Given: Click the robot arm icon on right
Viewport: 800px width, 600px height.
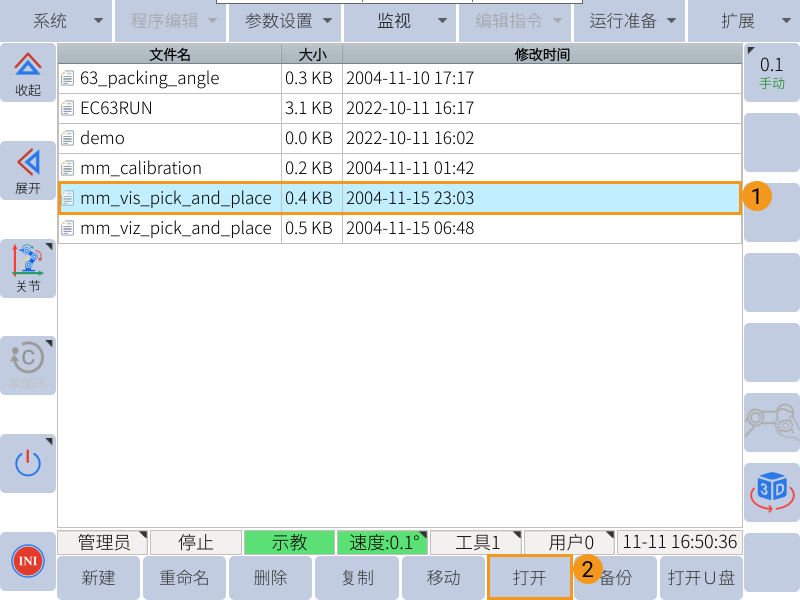Looking at the screenshot, I should (x=772, y=422).
